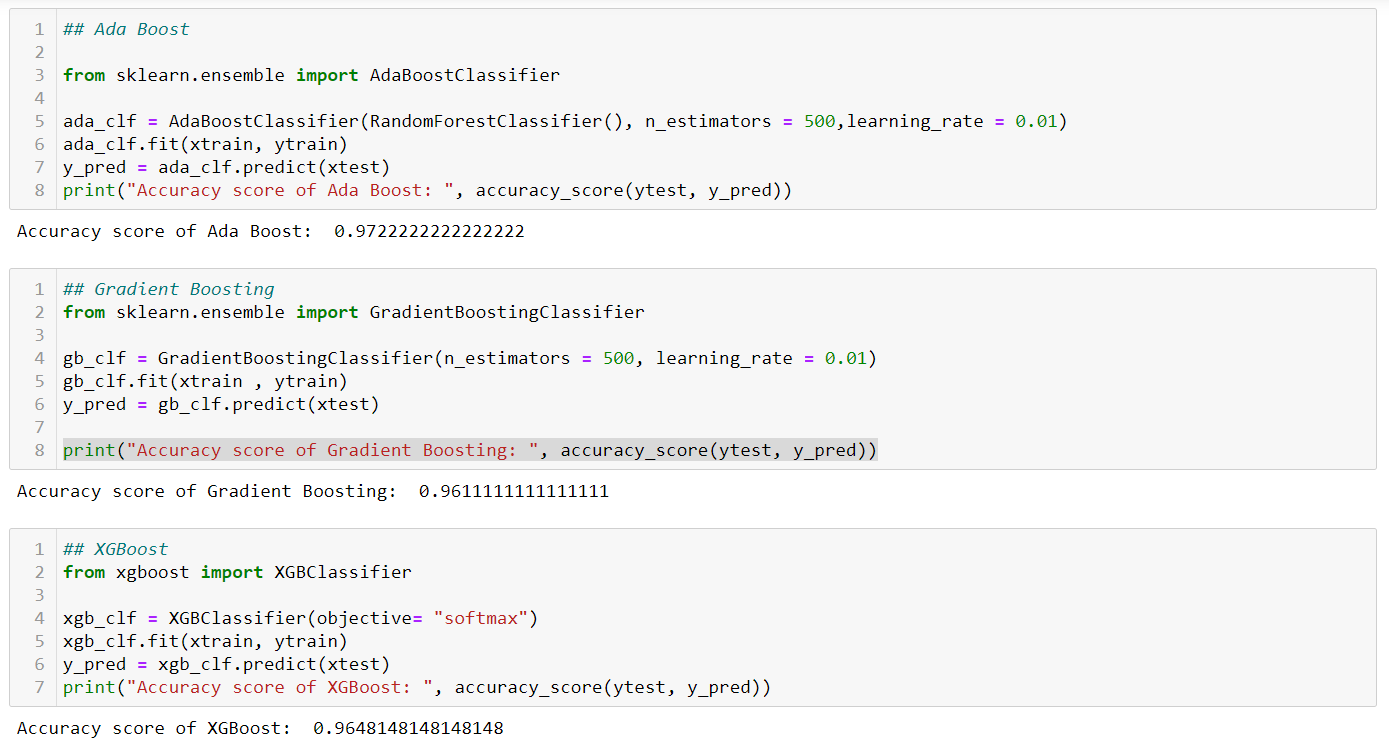Click the gb_clf.fit(xtrain , ytrain) line
Image resolution: width=1389 pixels, height=741 pixels.
(x=205, y=381)
